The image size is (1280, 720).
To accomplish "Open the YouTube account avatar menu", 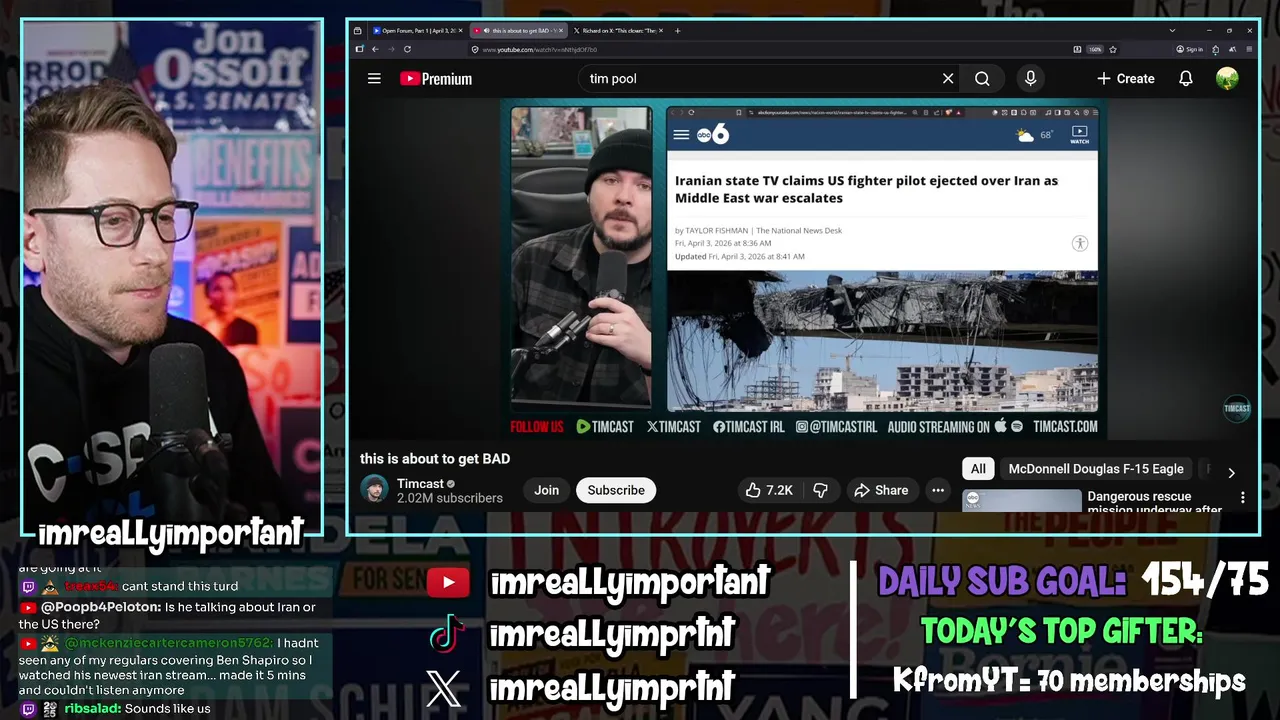I will coord(1227,79).
